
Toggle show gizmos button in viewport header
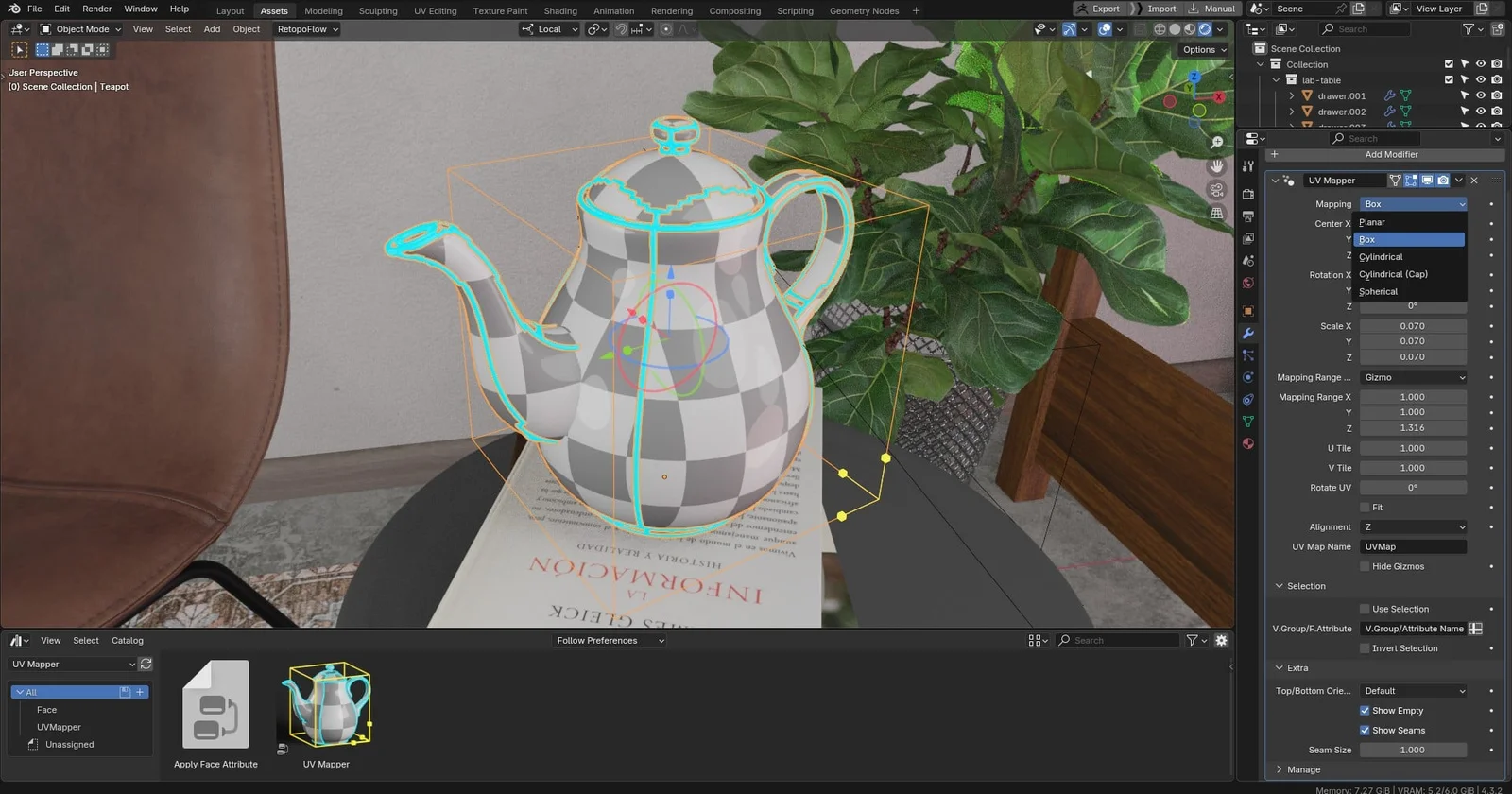click(x=1069, y=29)
